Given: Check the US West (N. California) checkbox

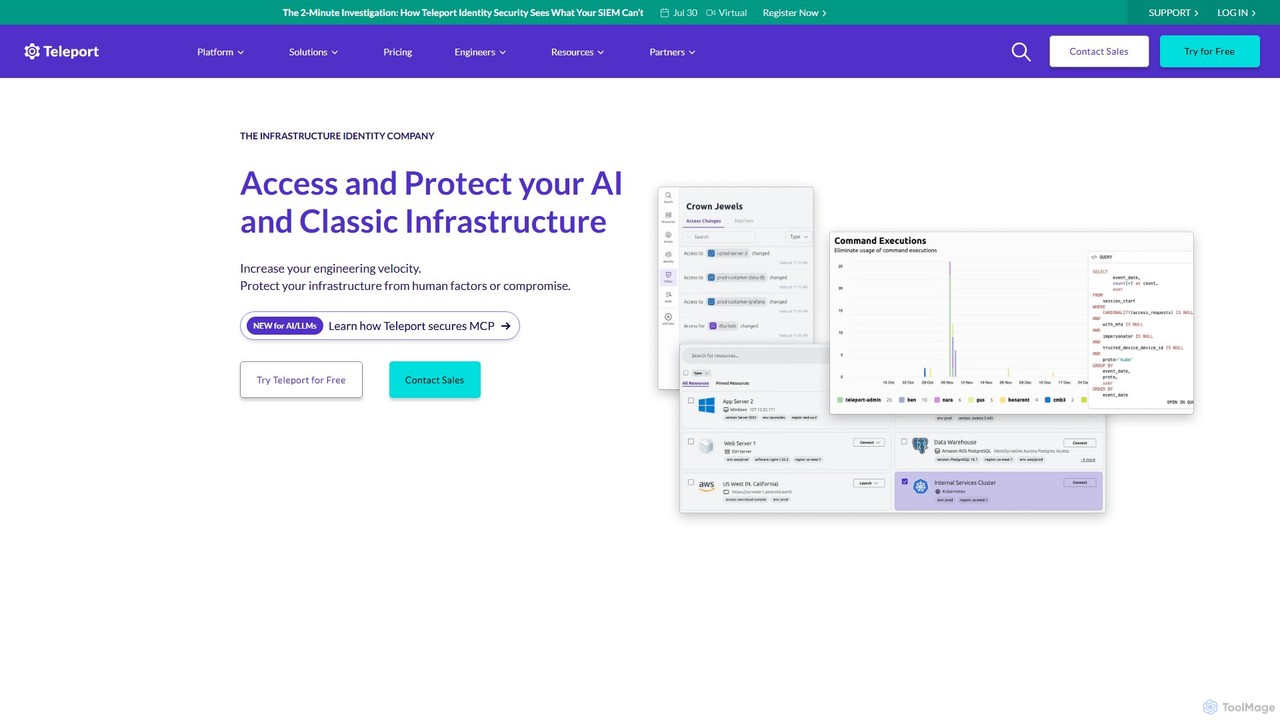Looking at the screenshot, I should [x=691, y=482].
